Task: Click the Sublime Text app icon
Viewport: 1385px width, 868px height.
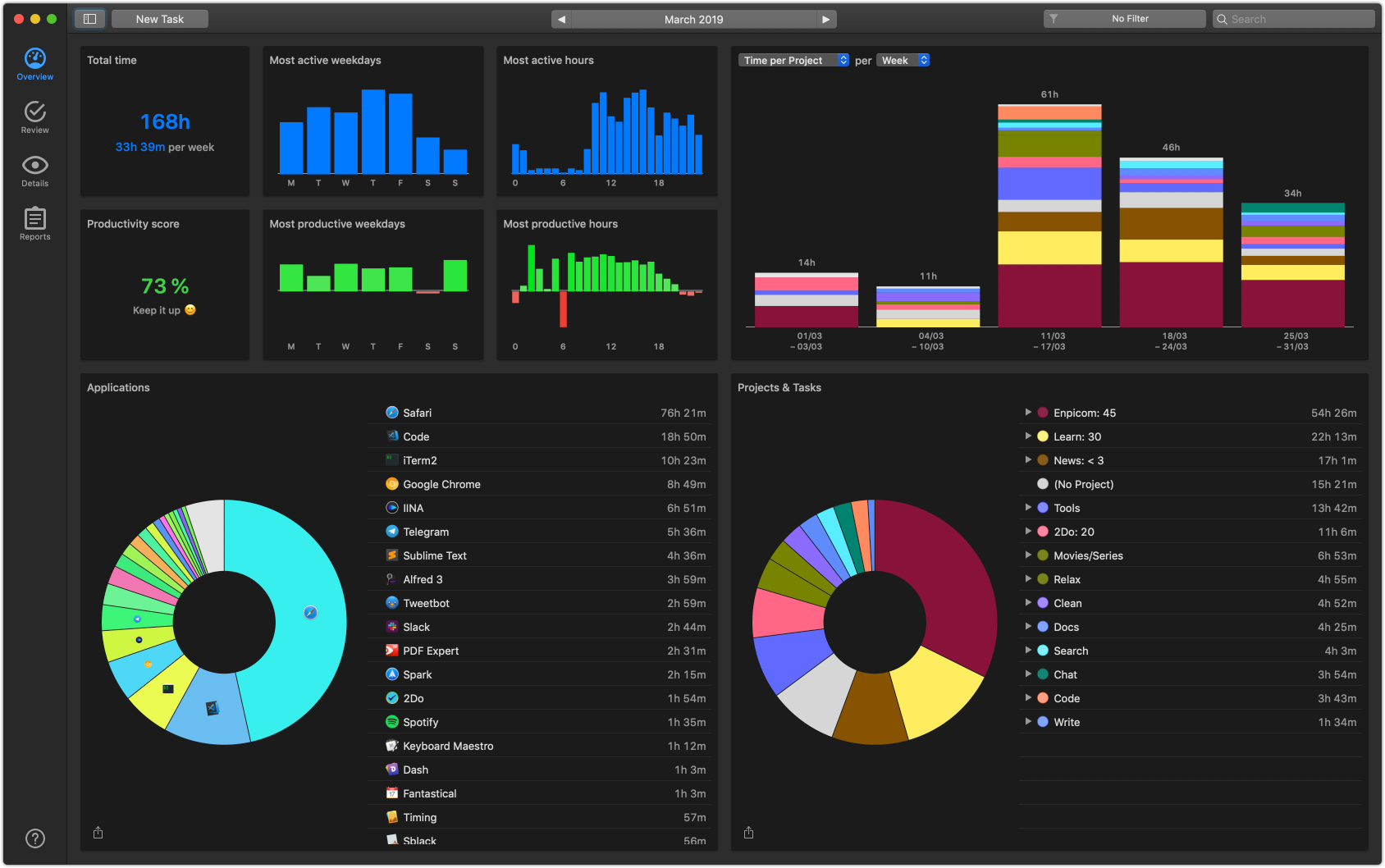Action: (392, 555)
